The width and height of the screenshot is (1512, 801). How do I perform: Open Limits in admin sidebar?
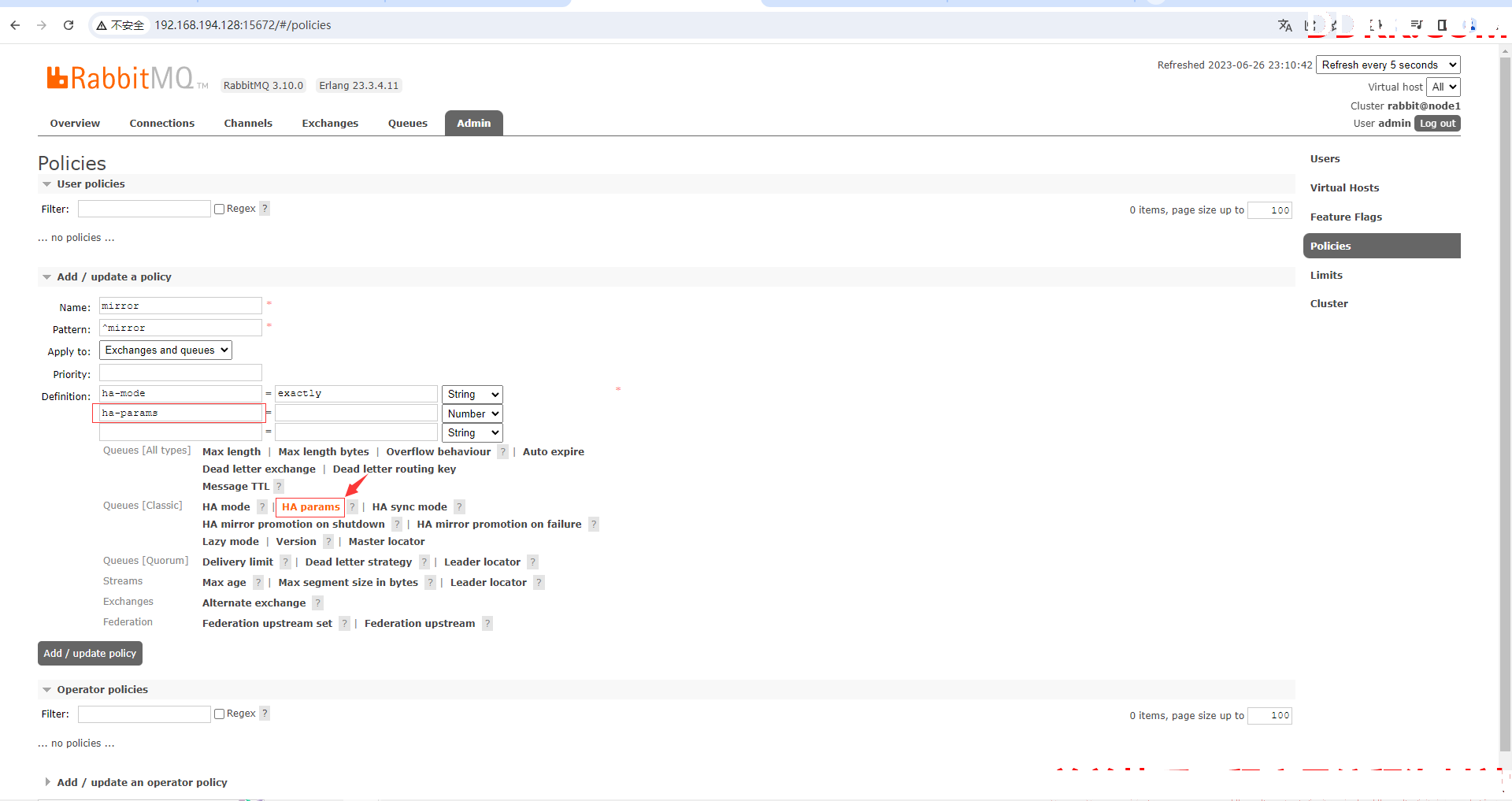tap(1327, 276)
